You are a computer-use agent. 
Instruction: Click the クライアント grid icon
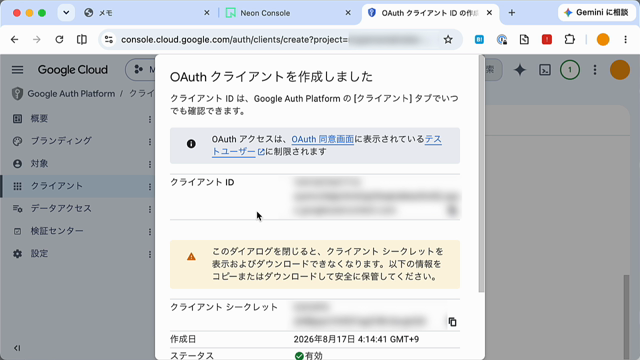coord(17,186)
